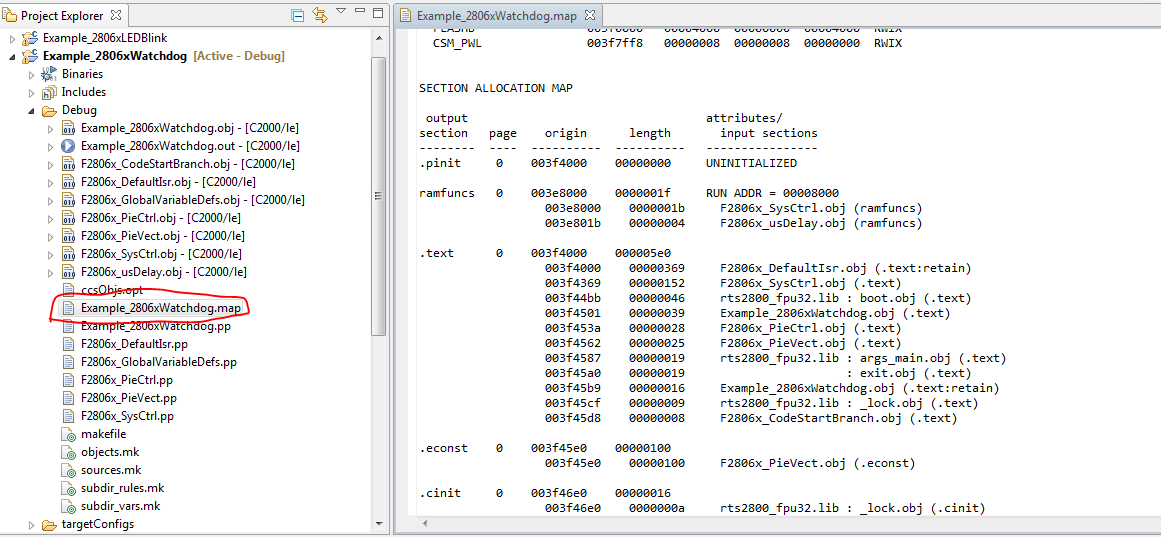
Task: Click the Includes icon
Action: [x=49, y=93]
